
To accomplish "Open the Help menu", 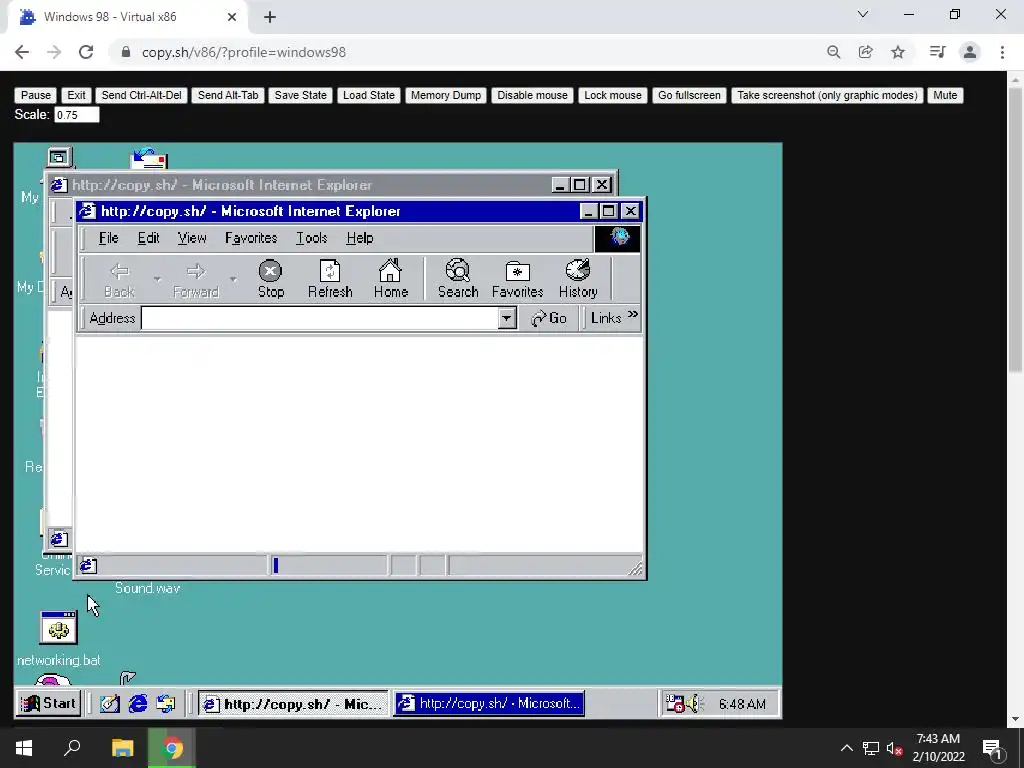I will [x=360, y=238].
